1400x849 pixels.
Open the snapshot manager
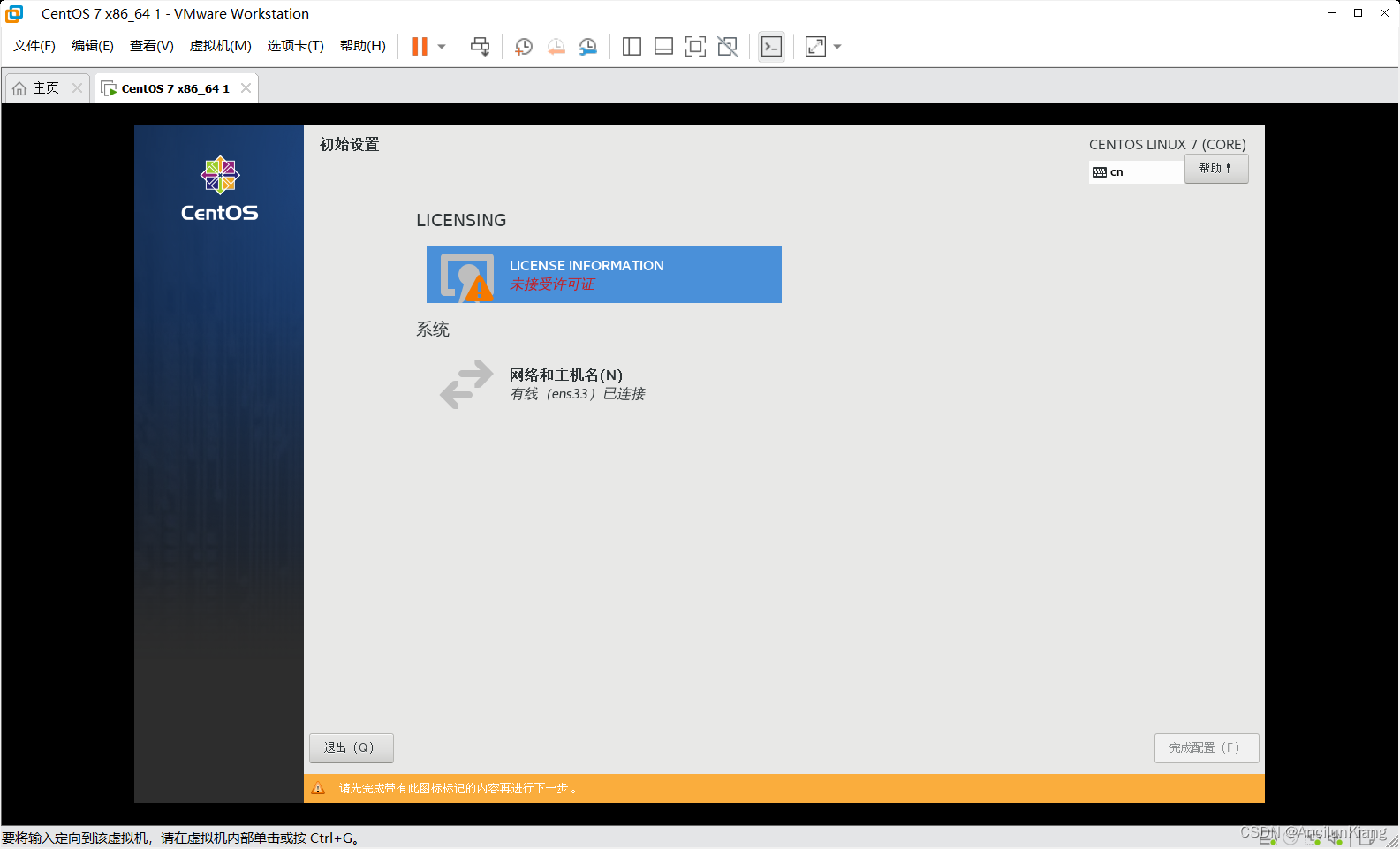(x=587, y=47)
